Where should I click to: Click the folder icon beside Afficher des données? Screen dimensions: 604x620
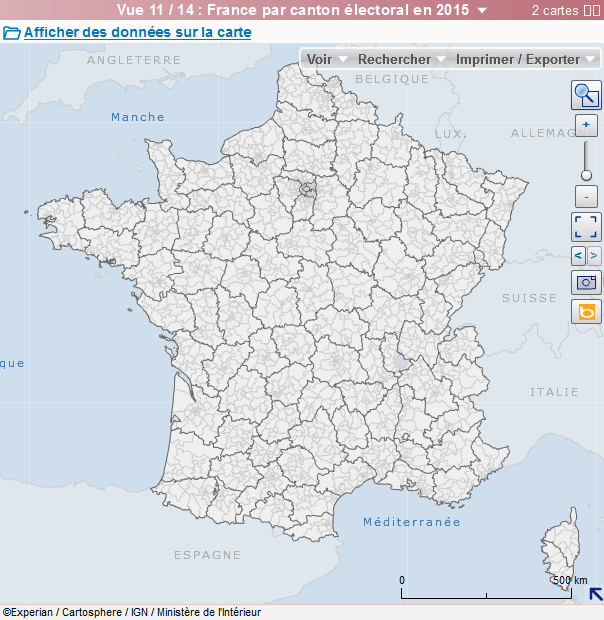12,33
